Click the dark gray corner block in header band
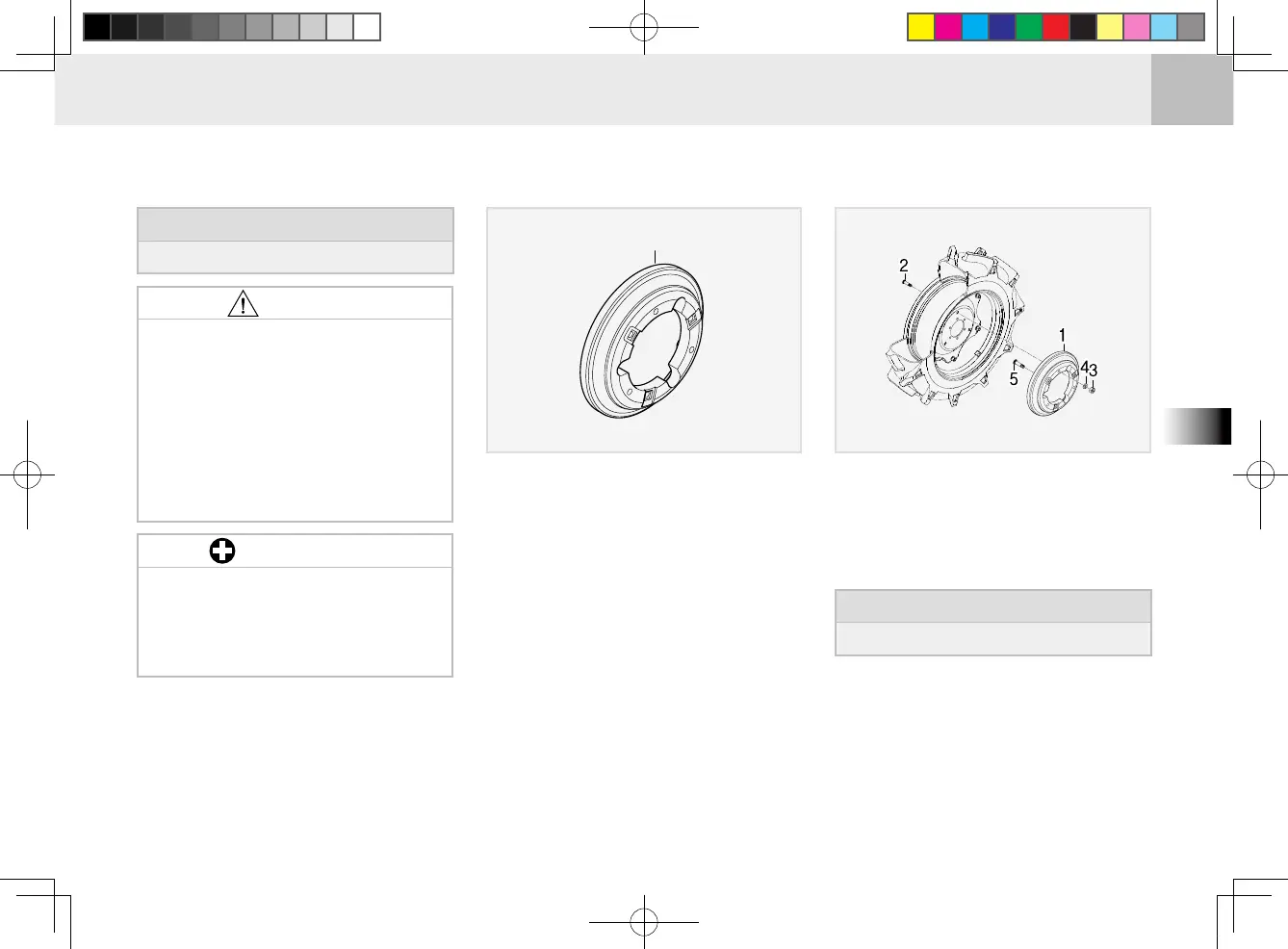Screen dimensions: 1288x949 [x=1192, y=90]
